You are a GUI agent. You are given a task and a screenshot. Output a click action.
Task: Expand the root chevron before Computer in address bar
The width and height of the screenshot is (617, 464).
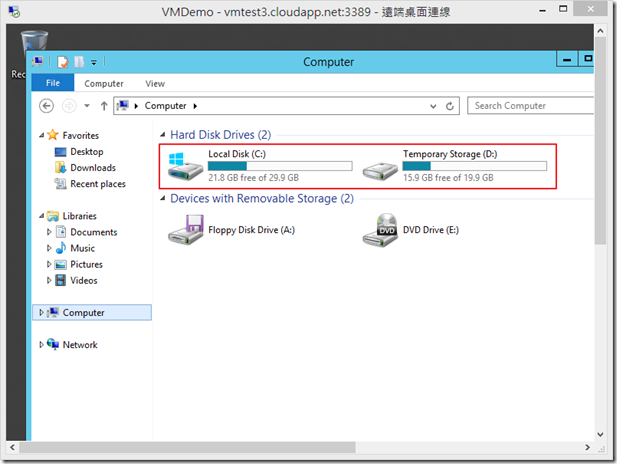pyautogui.click(x=136, y=106)
